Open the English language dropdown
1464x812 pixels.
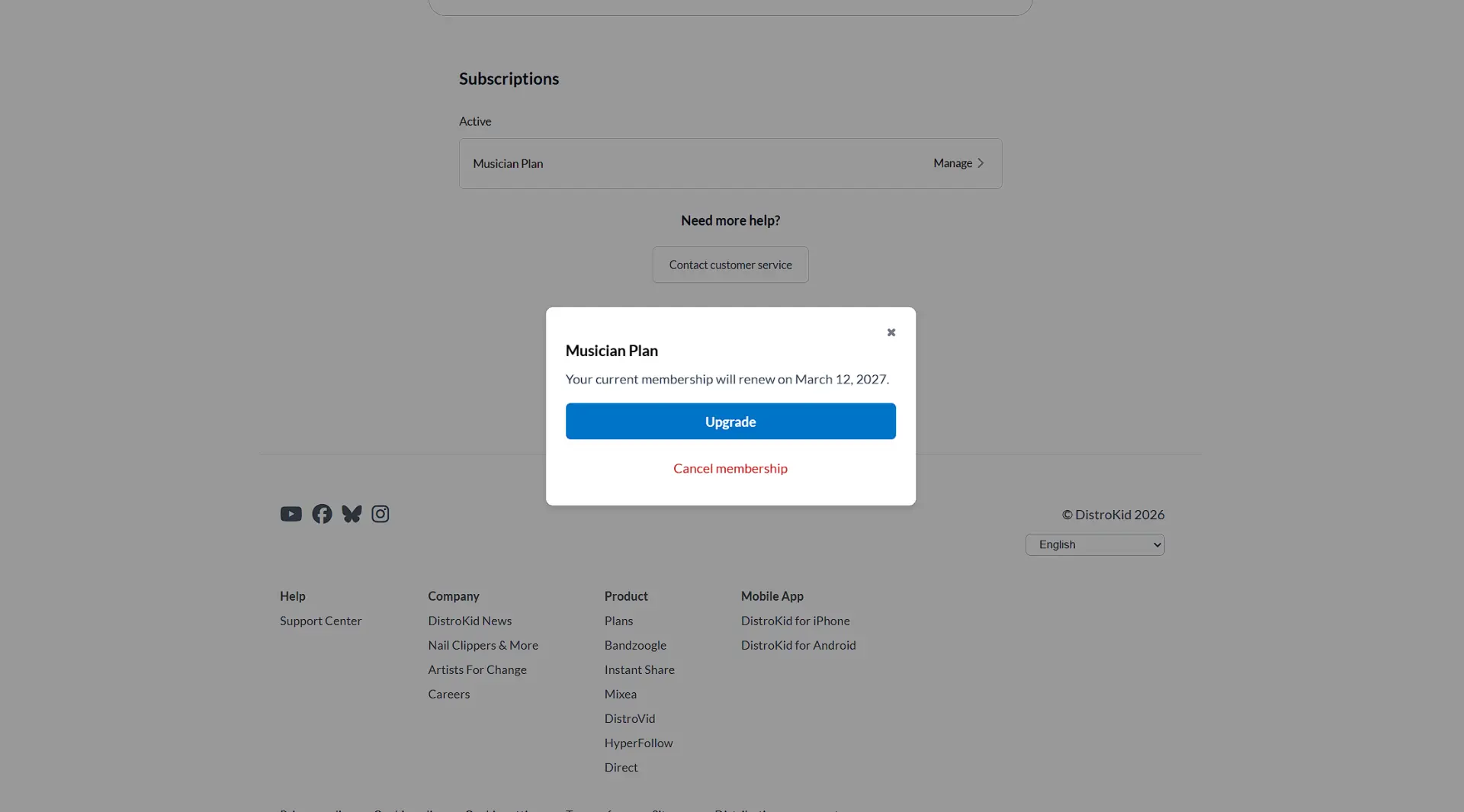click(1095, 544)
